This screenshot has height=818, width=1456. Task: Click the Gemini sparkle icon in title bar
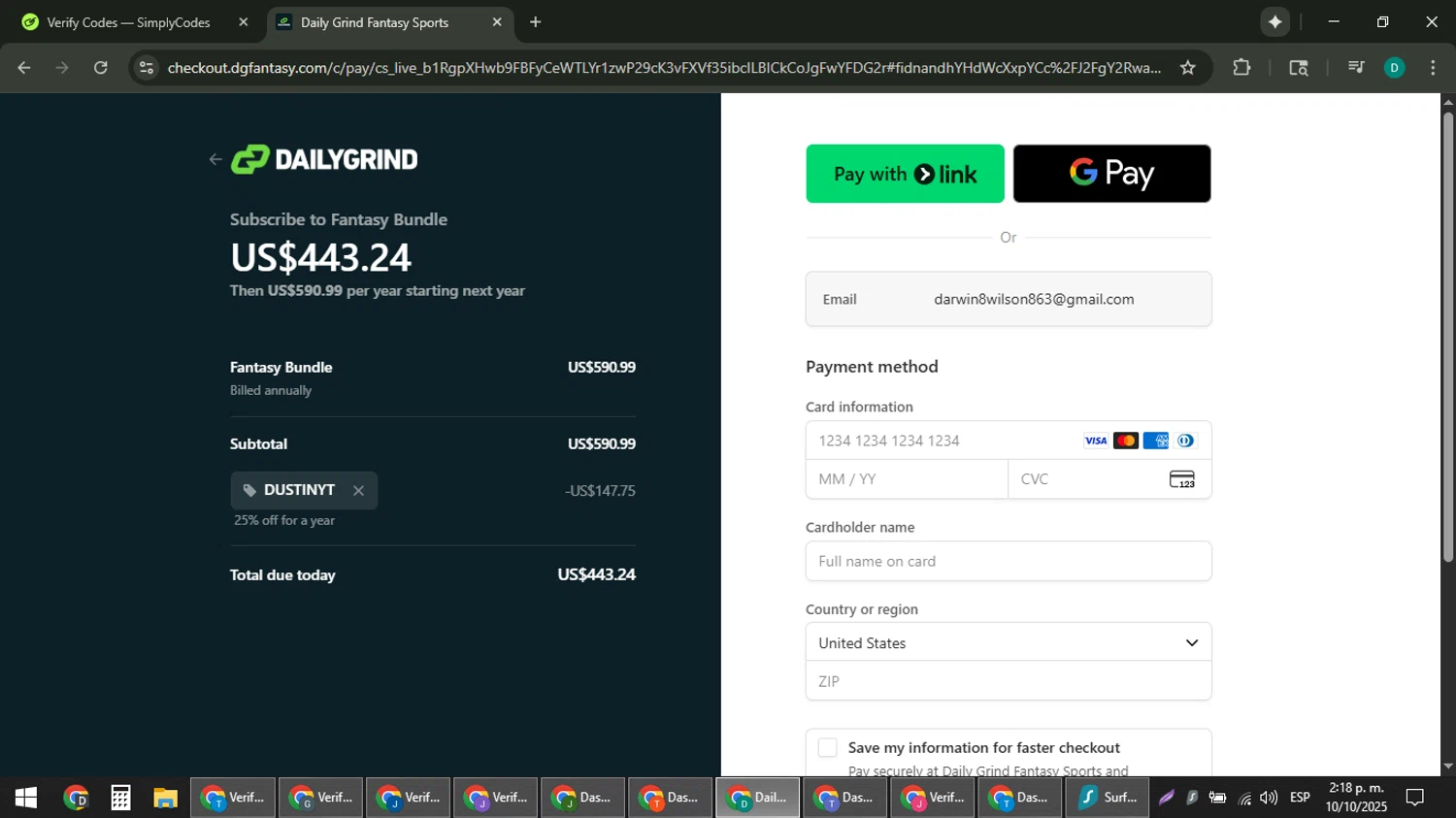pos(1274,21)
